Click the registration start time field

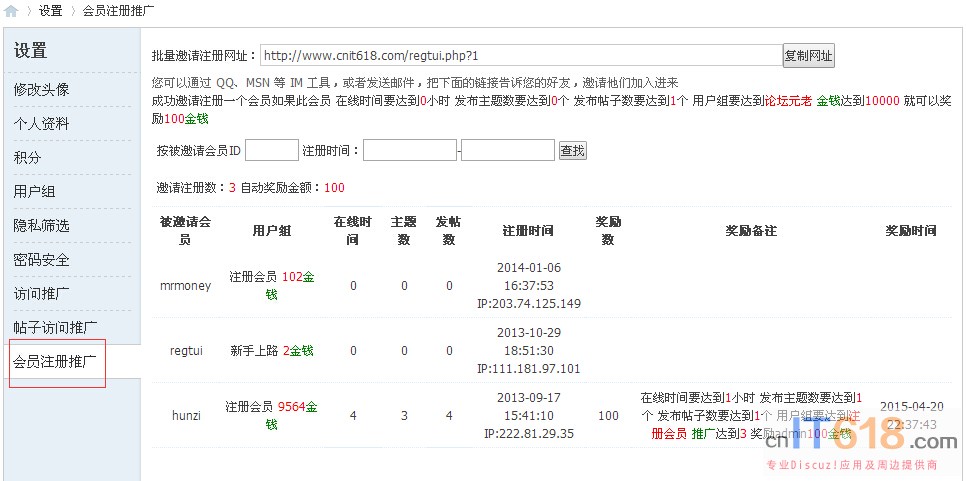coord(409,150)
